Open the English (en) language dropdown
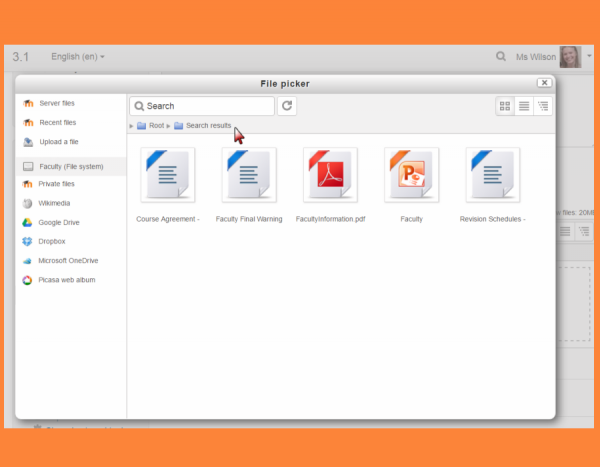This screenshot has width=600, height=467. point(78,57)
